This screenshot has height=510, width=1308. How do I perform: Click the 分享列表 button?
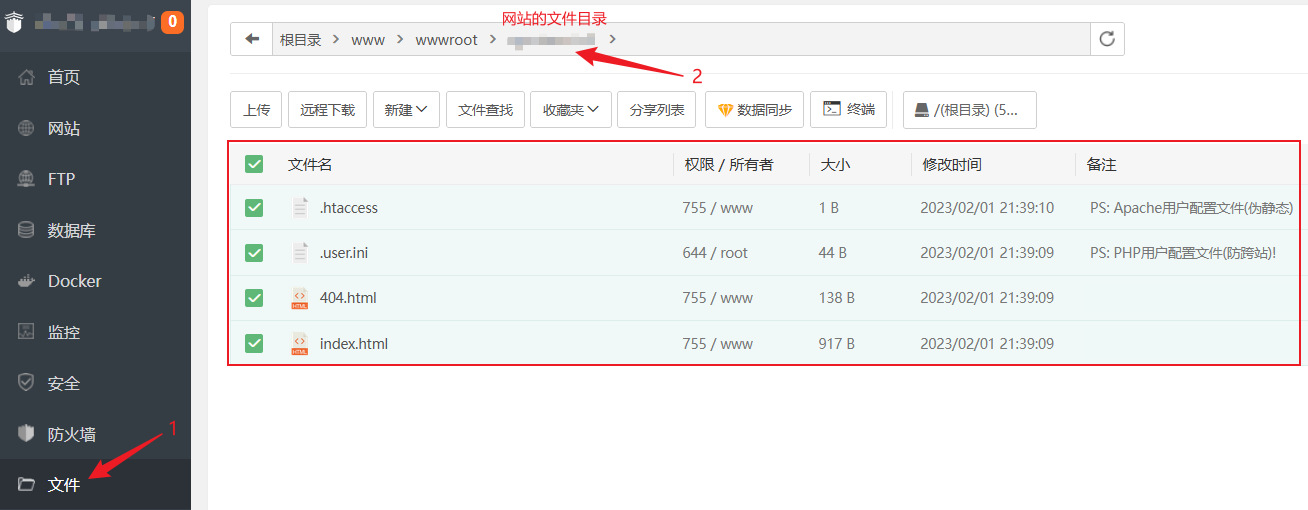click(x=657, y=110)
